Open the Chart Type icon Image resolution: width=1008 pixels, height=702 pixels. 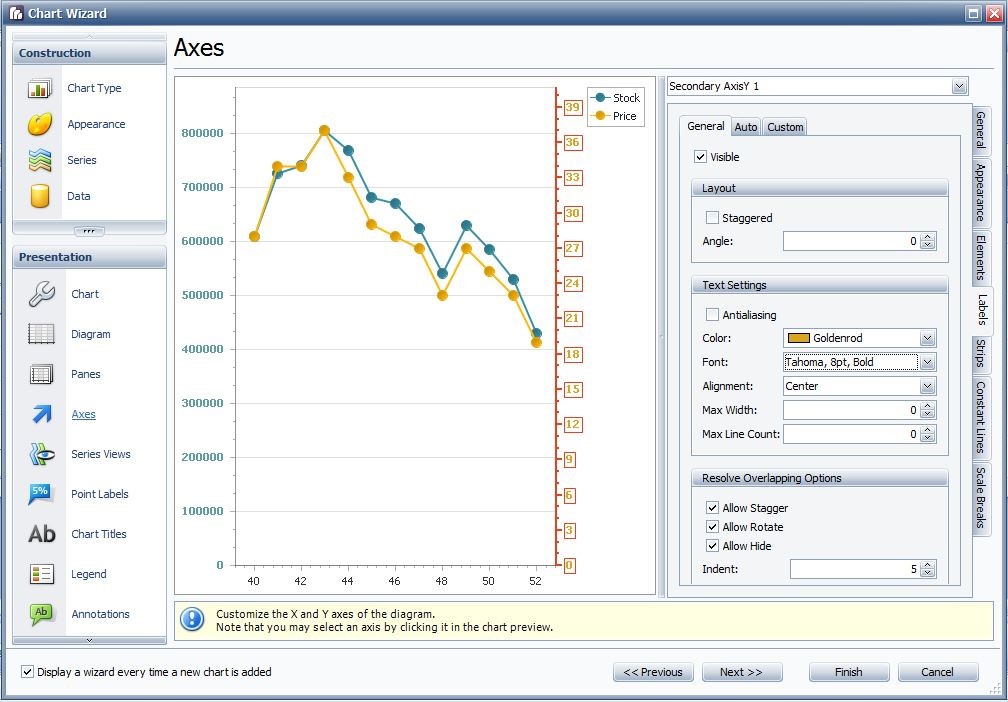(40, 89)
